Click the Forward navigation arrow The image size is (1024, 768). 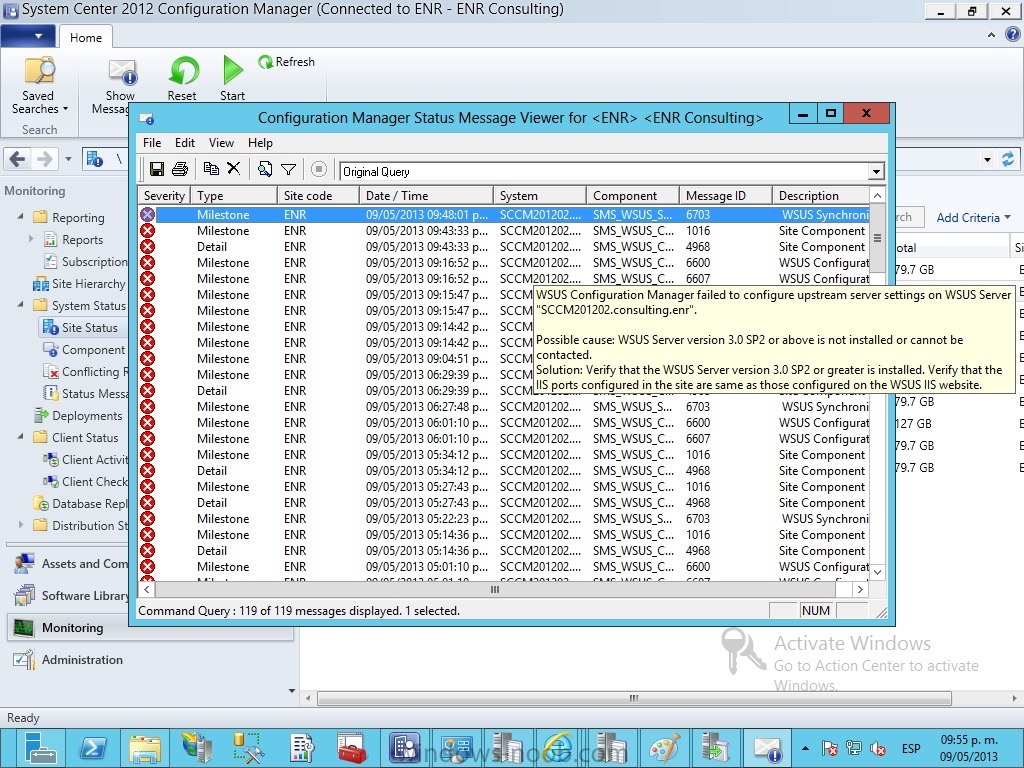pyautogui.click(x=44, y=159)
